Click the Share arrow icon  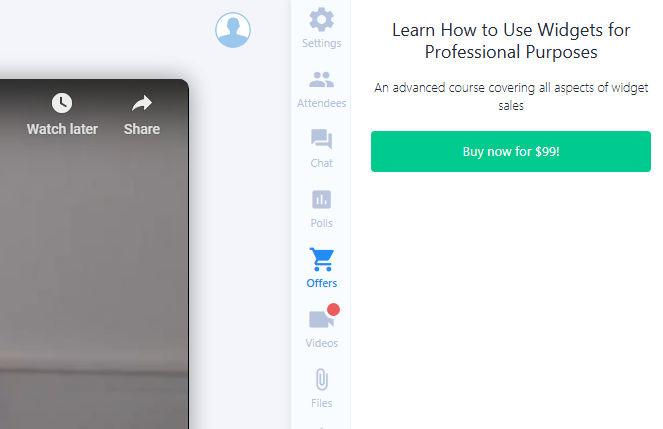coord(142,103)
